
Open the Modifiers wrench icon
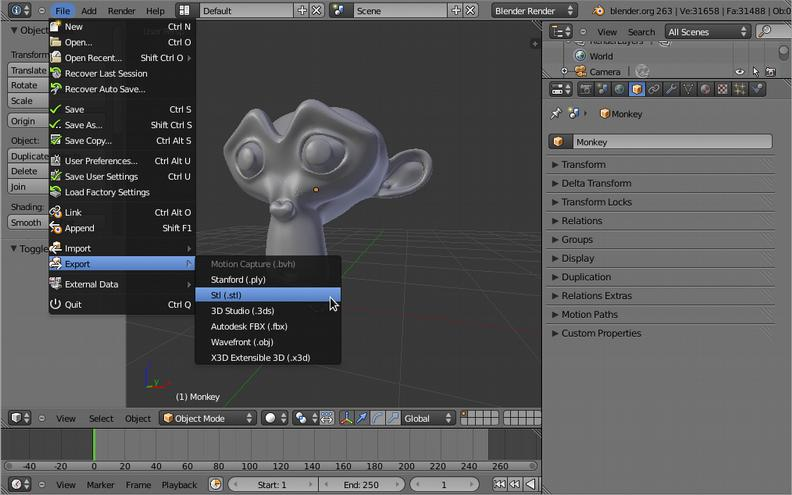point(671,89)
